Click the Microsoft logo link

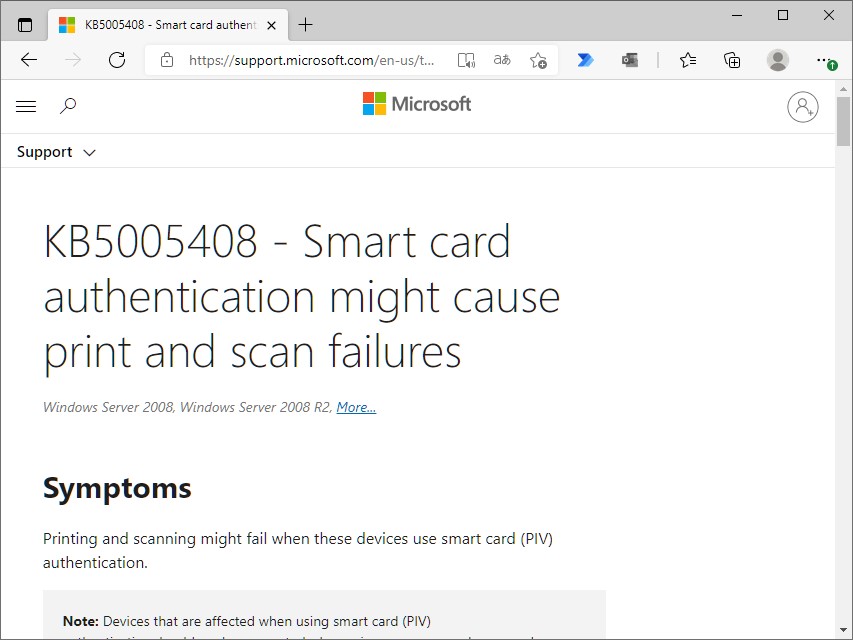(x=417, y=104)
